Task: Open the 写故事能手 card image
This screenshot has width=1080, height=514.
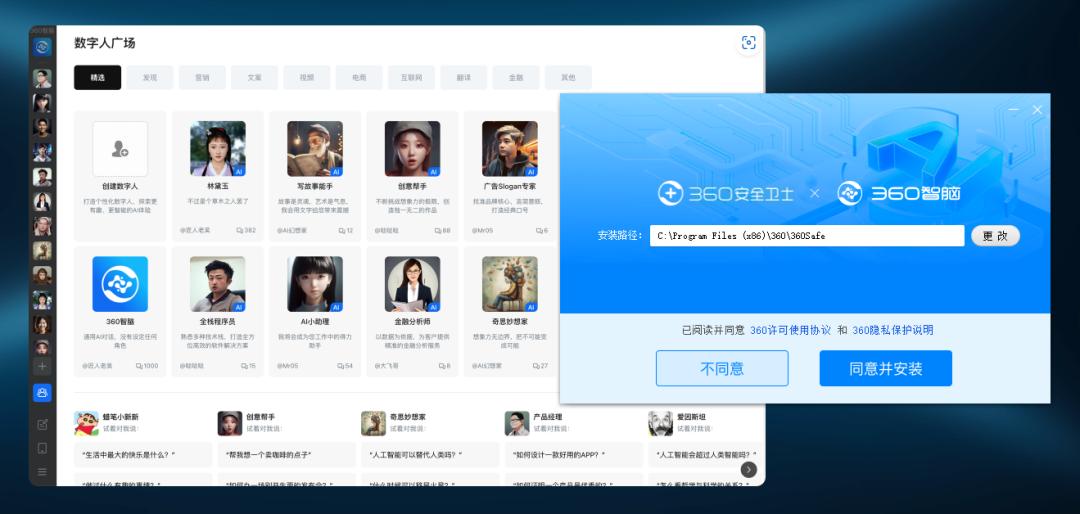Action: click(315, 149)
